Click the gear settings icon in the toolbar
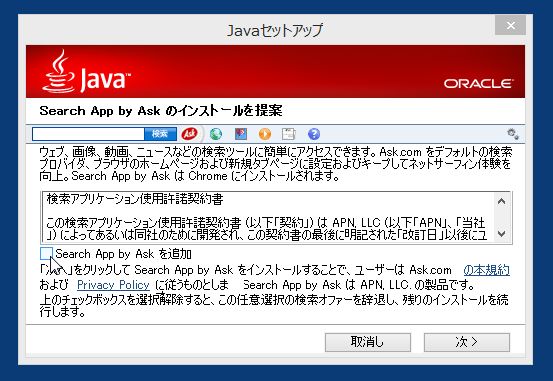 513,134
